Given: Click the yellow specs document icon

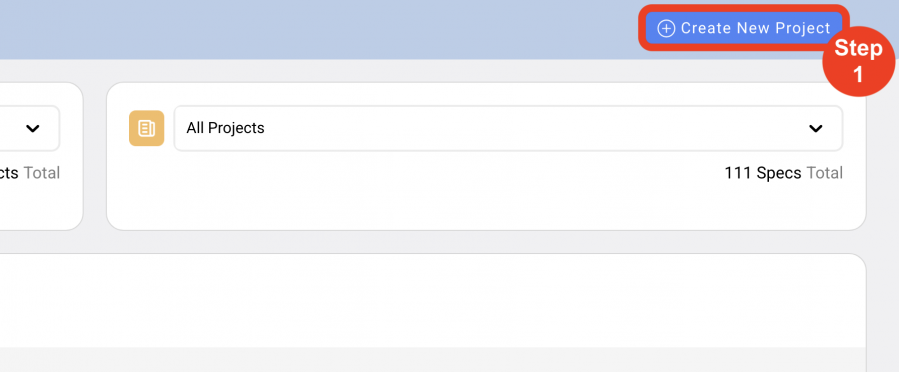Looking at the screenshot, I should point(146,128).
